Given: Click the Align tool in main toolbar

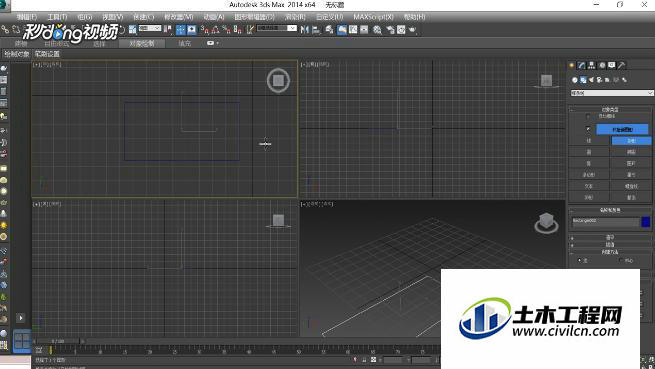Looking at the screenshot, I should (x=315, y=29).
